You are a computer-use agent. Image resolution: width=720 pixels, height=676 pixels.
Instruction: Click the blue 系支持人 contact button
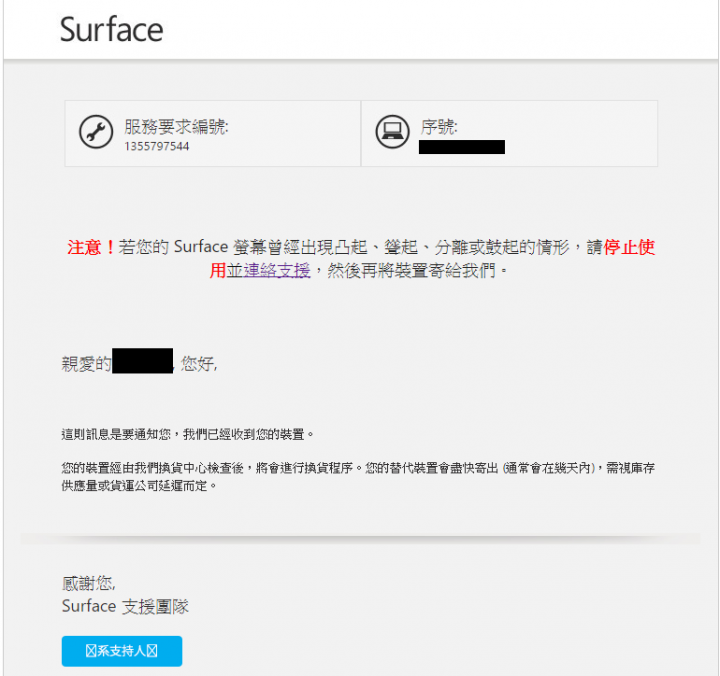tap(122, 651)
